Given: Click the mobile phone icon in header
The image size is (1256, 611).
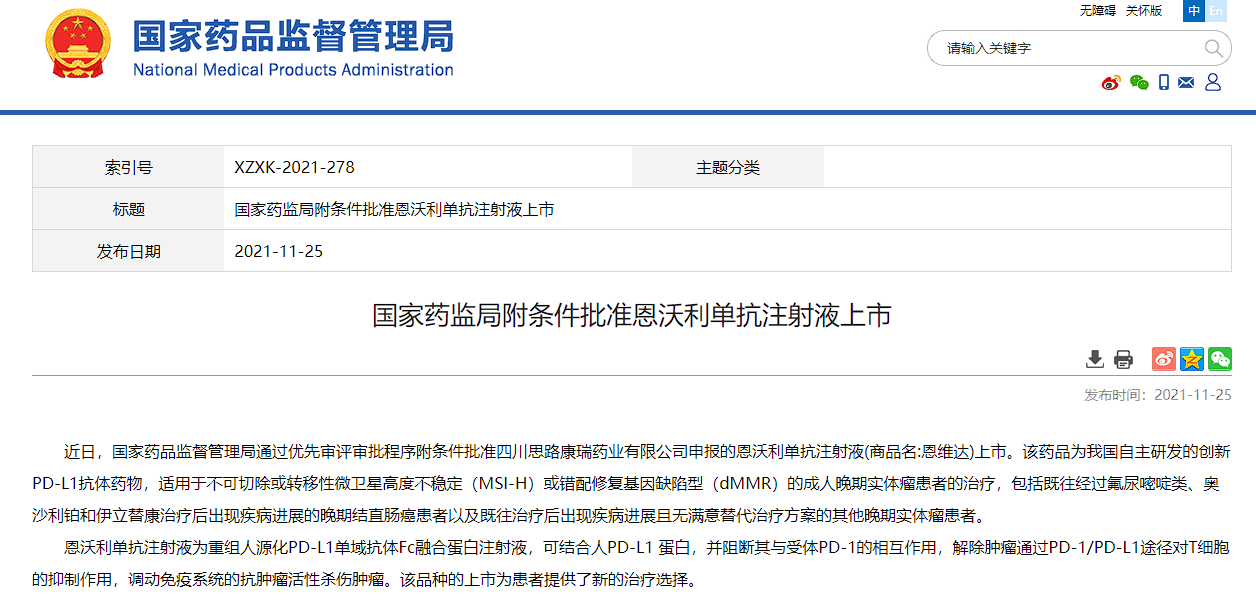Looking at the screenshot, I should coord(1164,82).
